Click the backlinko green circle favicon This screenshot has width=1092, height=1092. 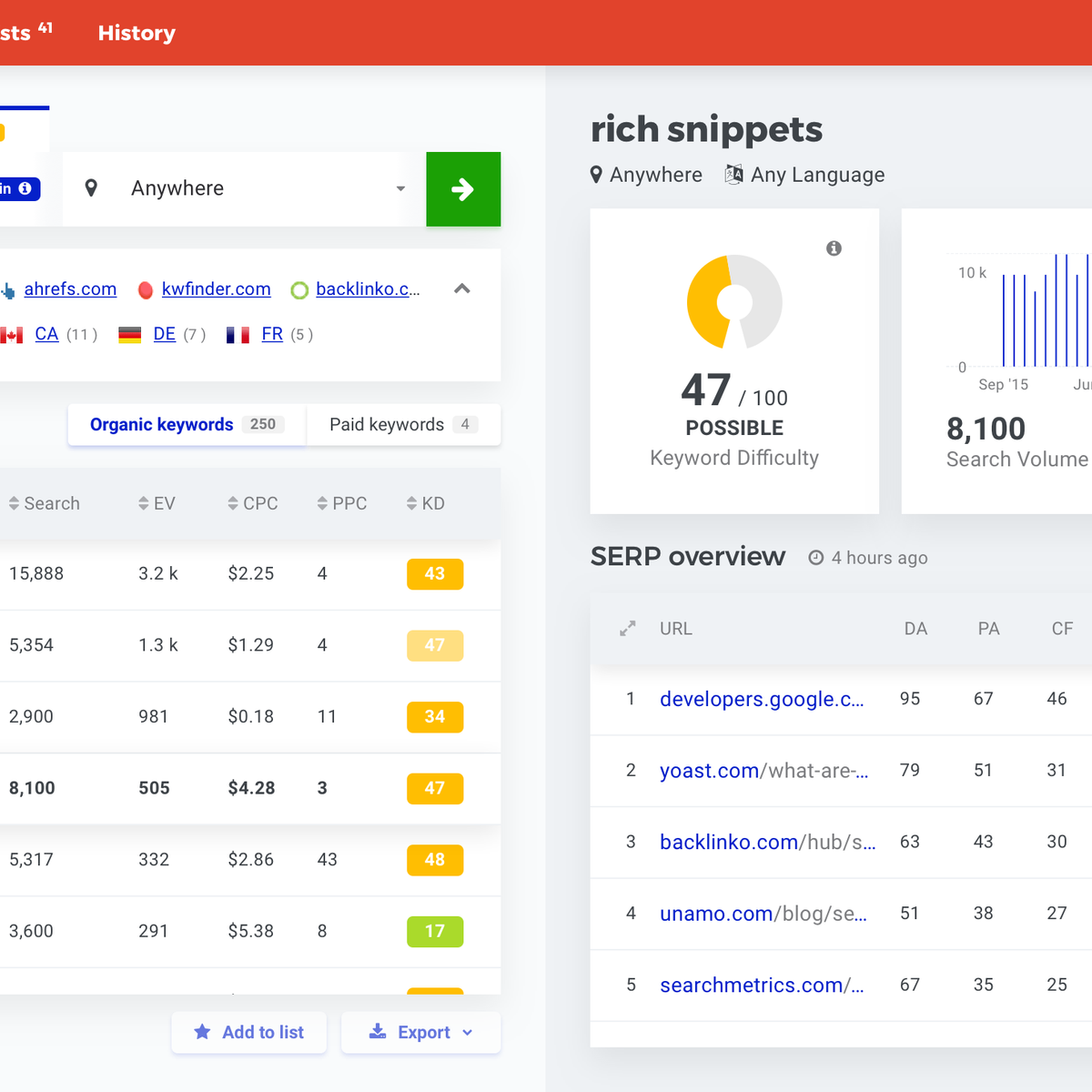(x=299, y=290)
